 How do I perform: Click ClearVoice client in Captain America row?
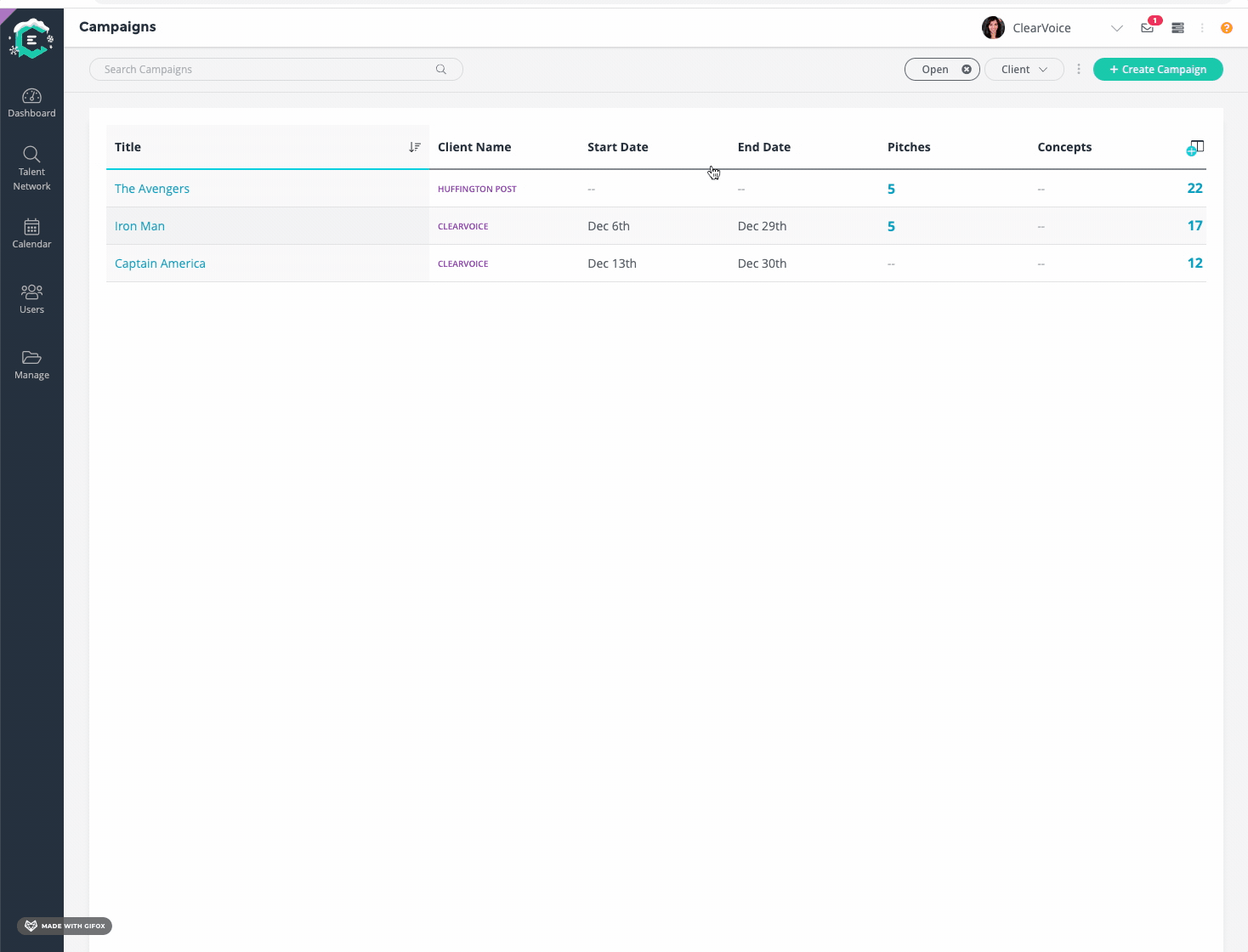463,263
